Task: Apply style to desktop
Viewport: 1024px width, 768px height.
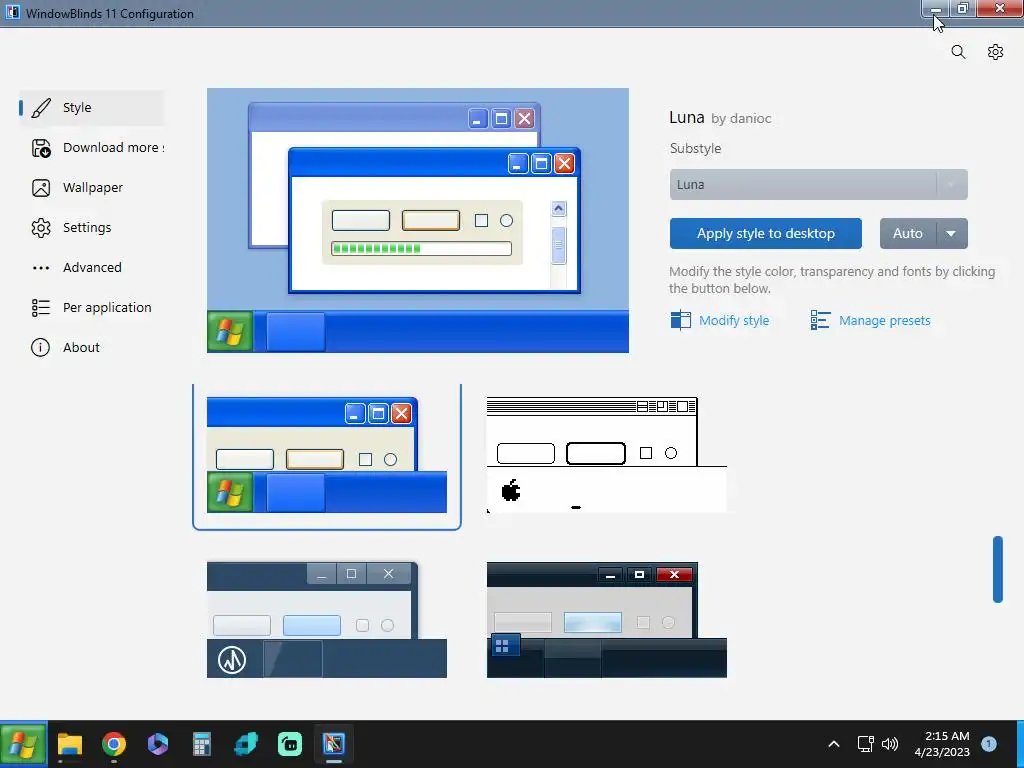Action: pos(765,234)
